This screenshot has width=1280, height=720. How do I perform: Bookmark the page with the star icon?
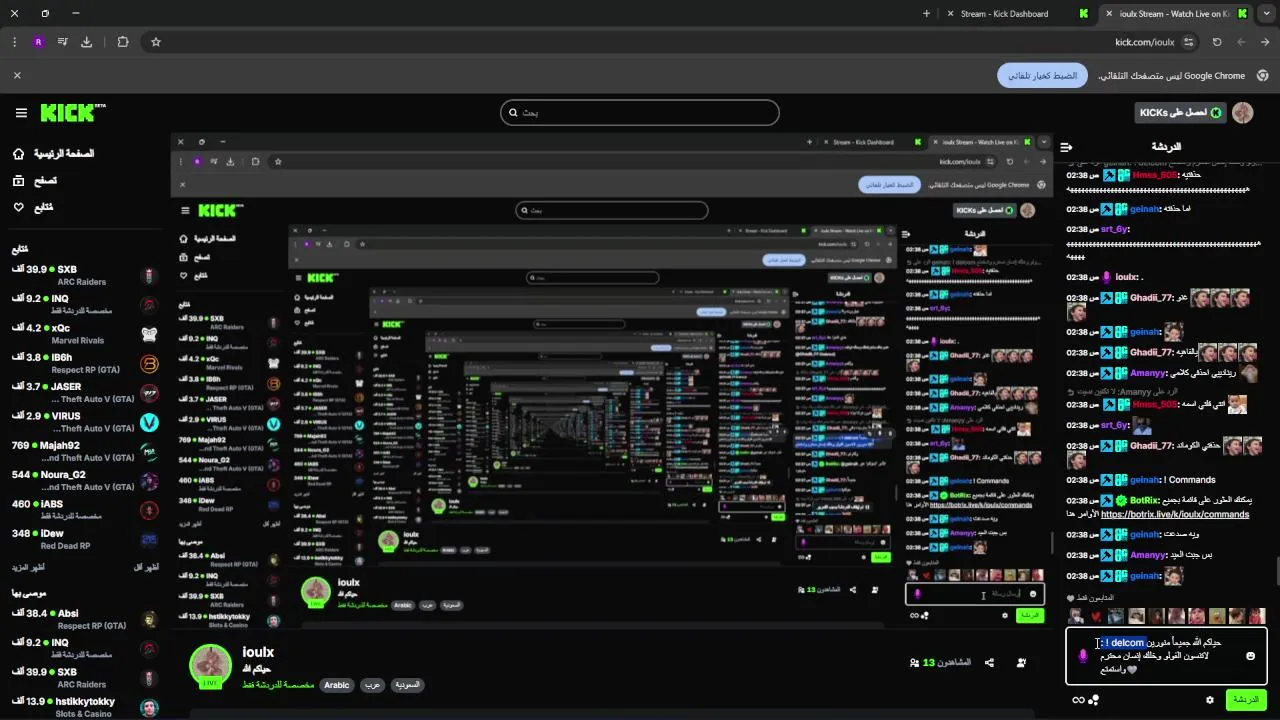pos(156,42)
